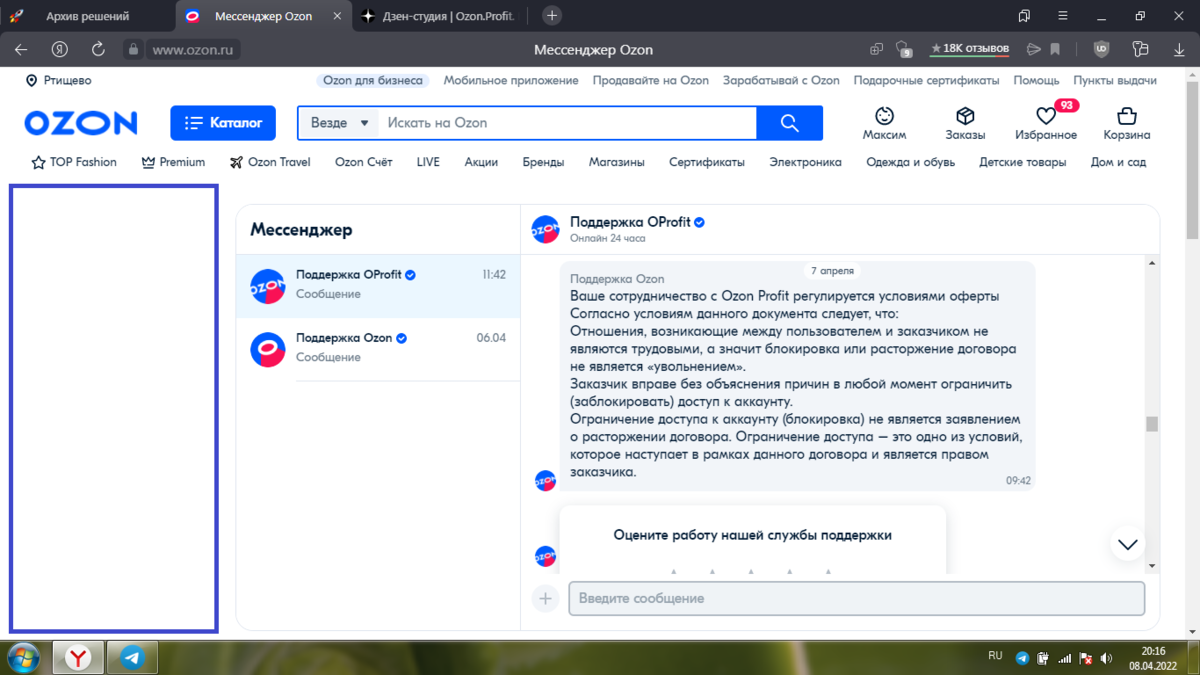Reload the Ozon page
Image resolution: width=1200 pixels, height=675 pixels.
(x=98, y=49)
